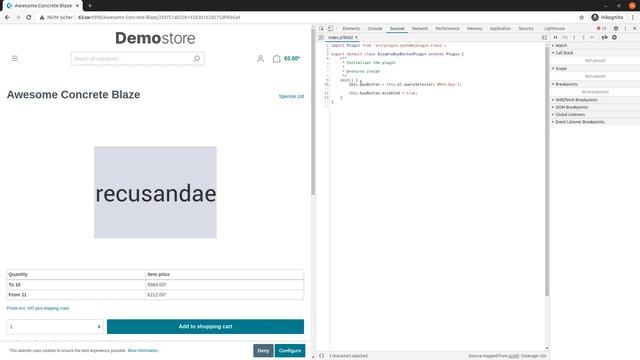Click the Inkognito profile indicator
This screenshot has height=360, width=640.
click(x=607, y=18)
